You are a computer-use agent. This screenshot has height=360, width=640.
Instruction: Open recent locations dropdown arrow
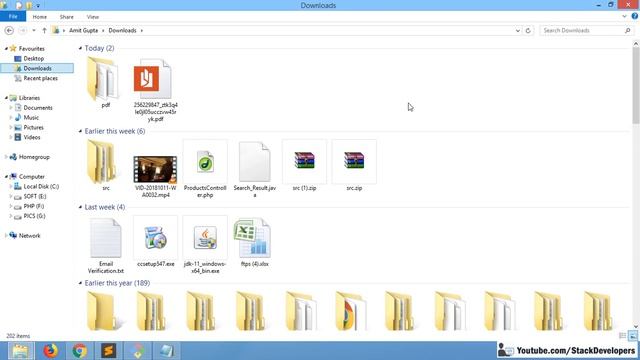pyautogui.click(x=34, y=31)
